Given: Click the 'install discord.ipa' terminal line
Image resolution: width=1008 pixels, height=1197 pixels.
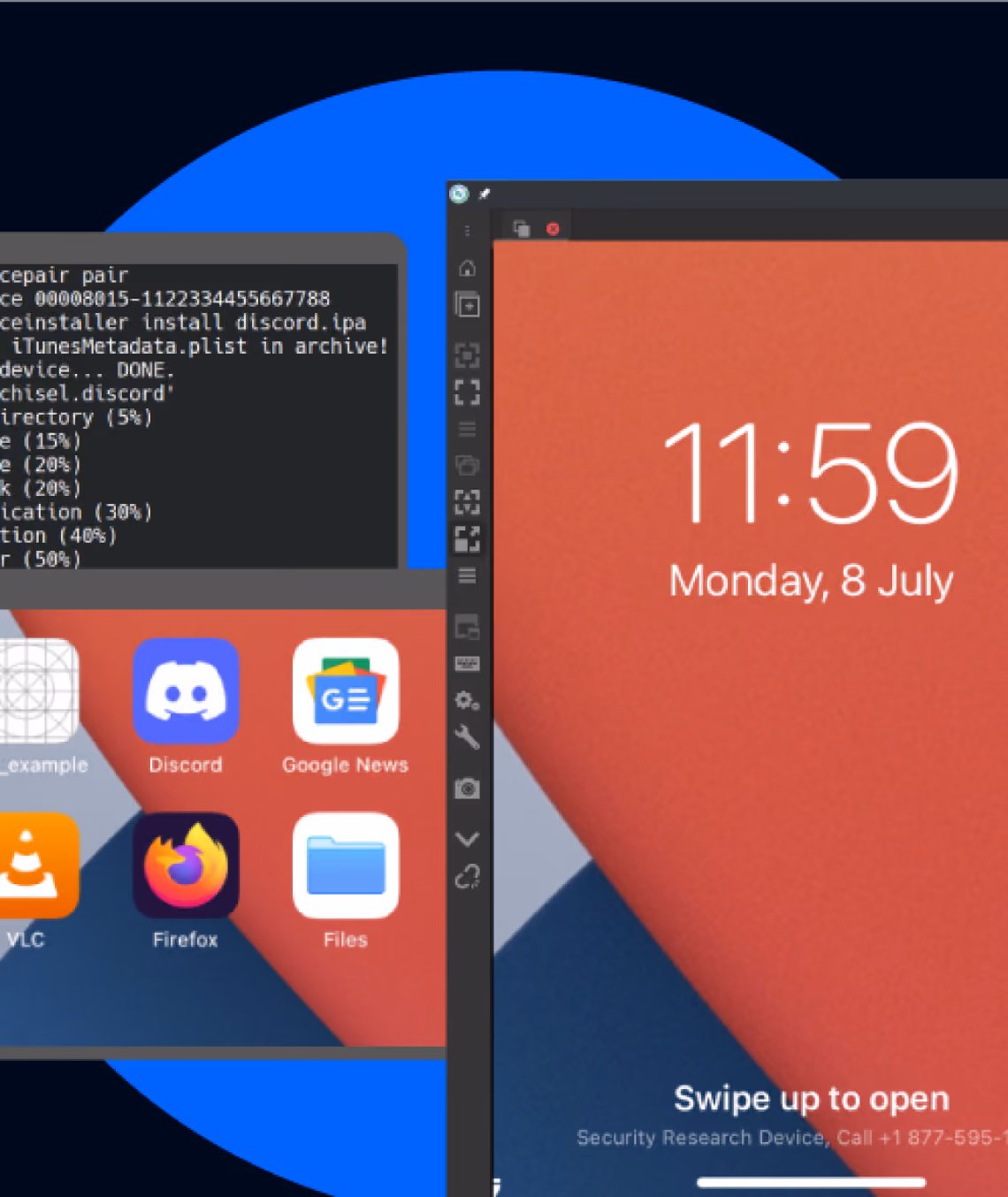Looking at the screenshot, I should pyautogui.click(x=254, y=323).
